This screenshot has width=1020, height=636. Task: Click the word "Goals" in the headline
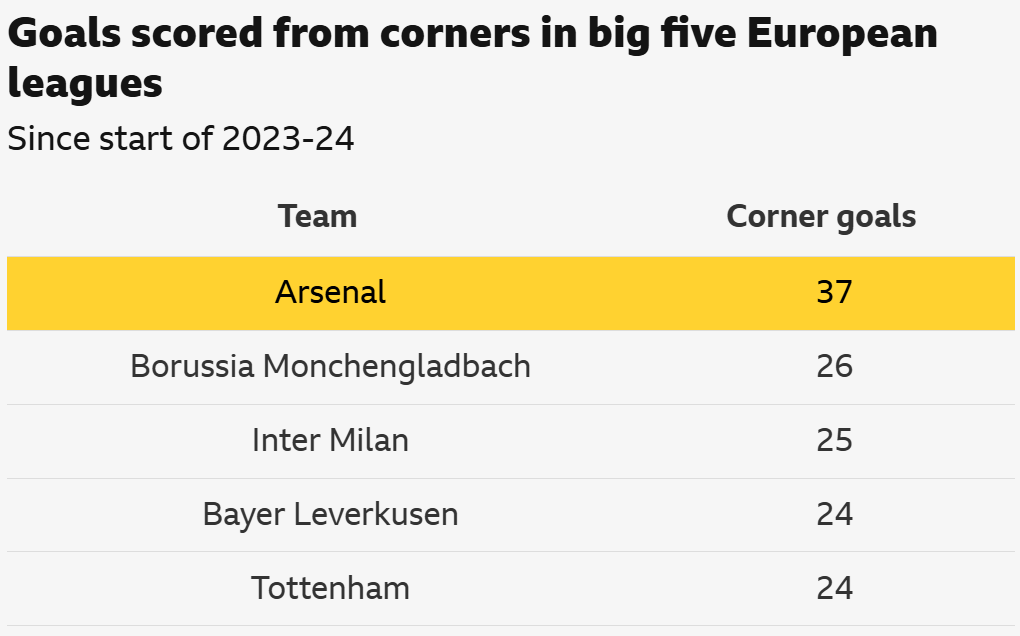point(64,35)
